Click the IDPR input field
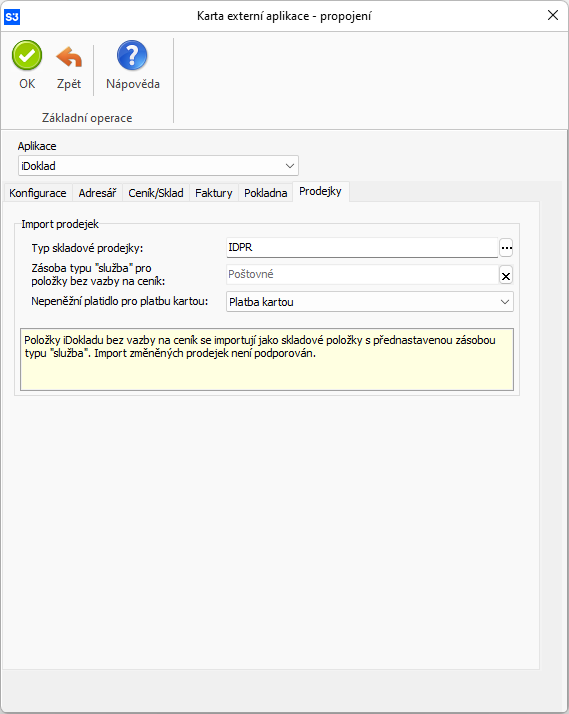 362,248
